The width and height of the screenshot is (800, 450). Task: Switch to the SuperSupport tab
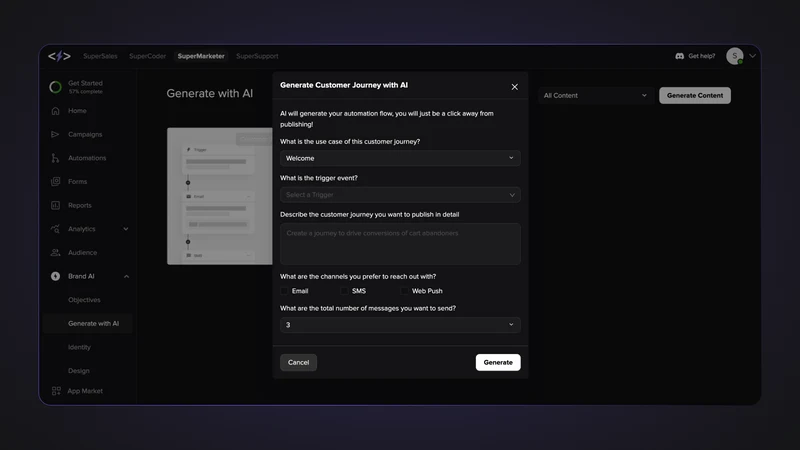(x=257, y=56)
